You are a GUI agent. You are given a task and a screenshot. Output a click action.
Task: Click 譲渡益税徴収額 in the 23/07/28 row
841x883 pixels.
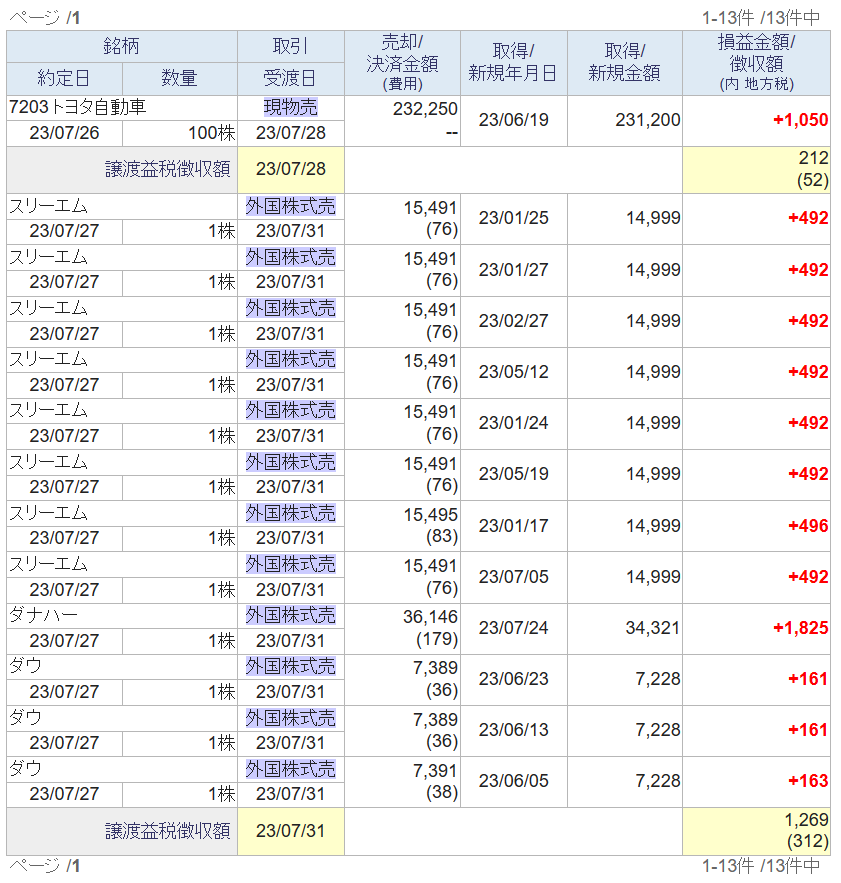(x=168, y=169)
